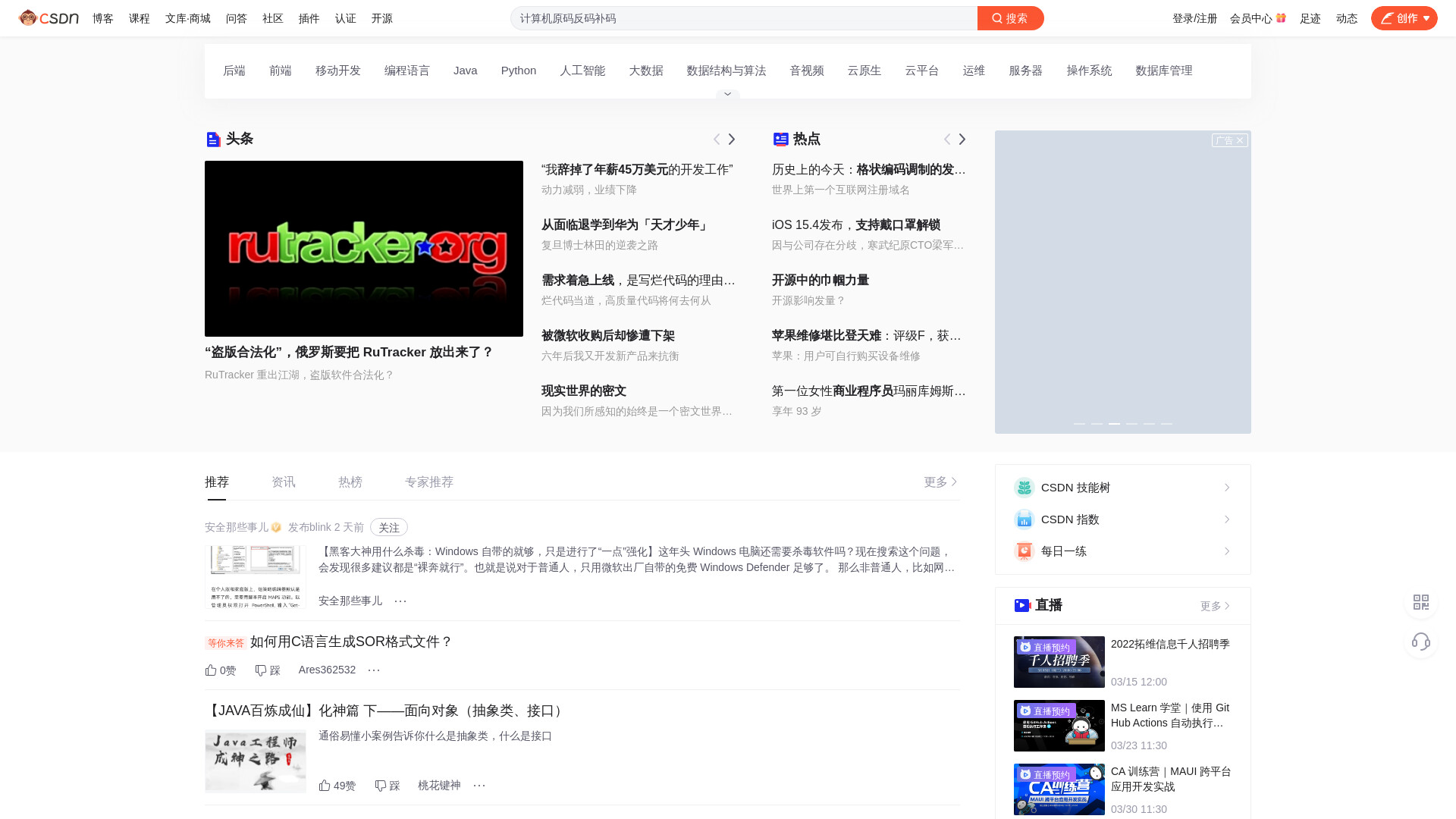Open 会员中心 link
This screenshot has height=819, width=1456.
pyautogui.click(x=1257, y=18)
